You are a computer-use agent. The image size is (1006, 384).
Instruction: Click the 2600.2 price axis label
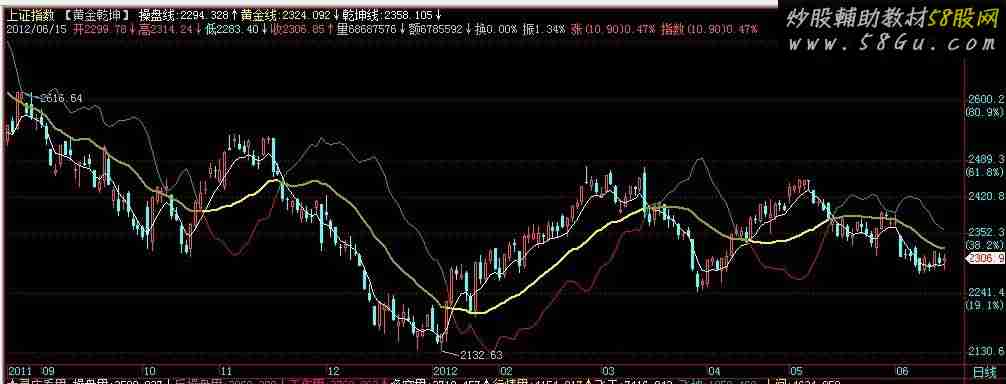[x=985, y=99]
